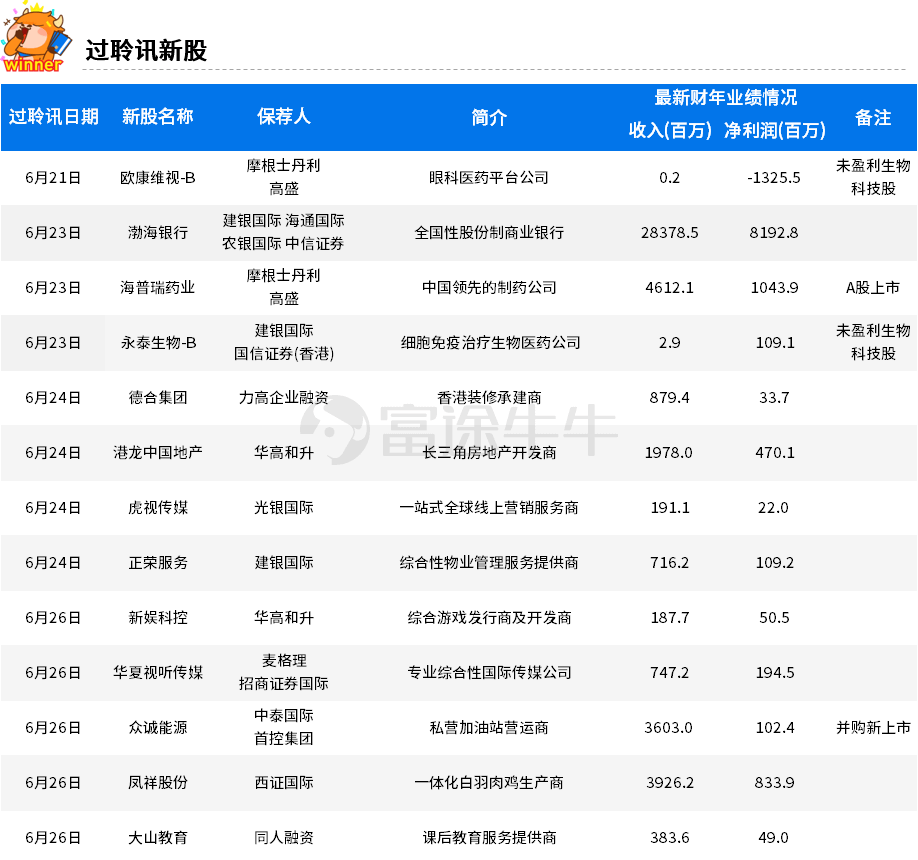918x860 pixels.
Task: Click revenue value 3603.0
Action: (669, 728)
